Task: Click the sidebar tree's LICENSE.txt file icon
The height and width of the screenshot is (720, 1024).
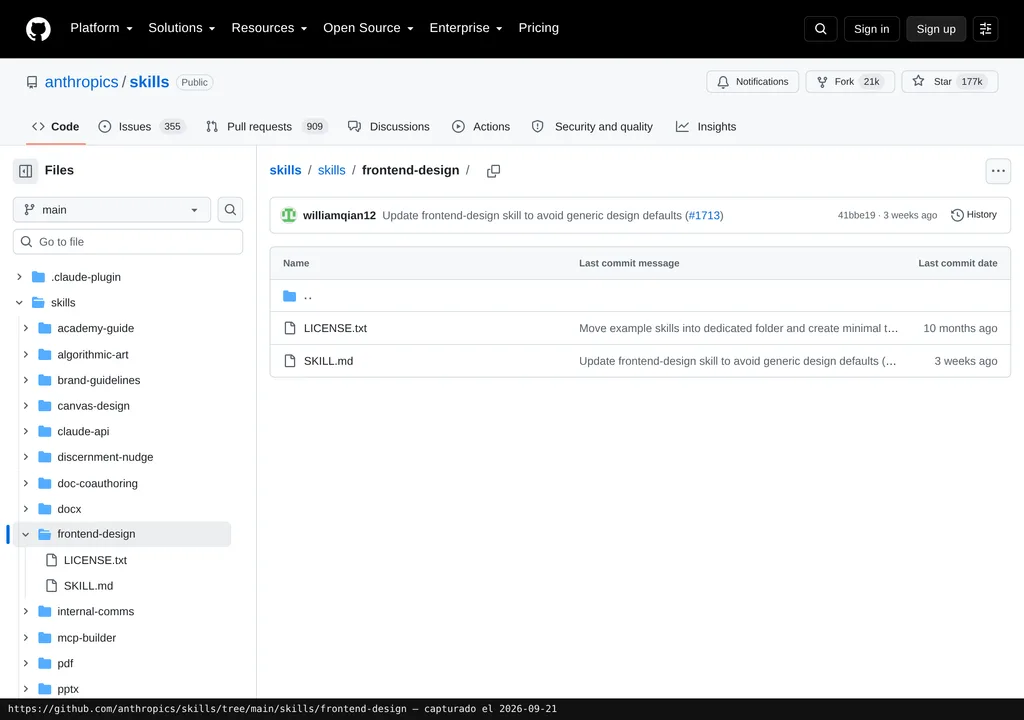Action: (52, 560)
